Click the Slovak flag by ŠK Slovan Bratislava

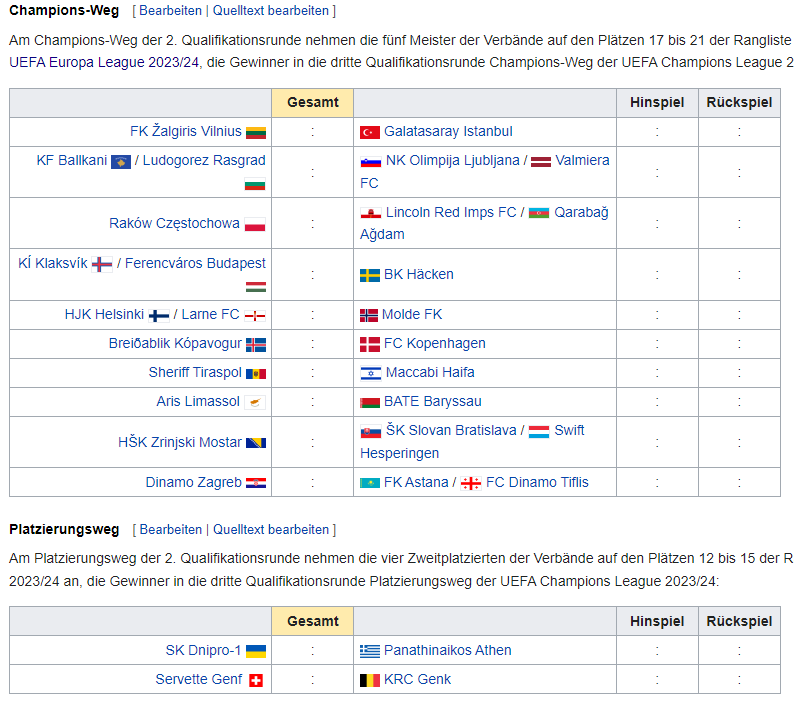coord(370,432)
